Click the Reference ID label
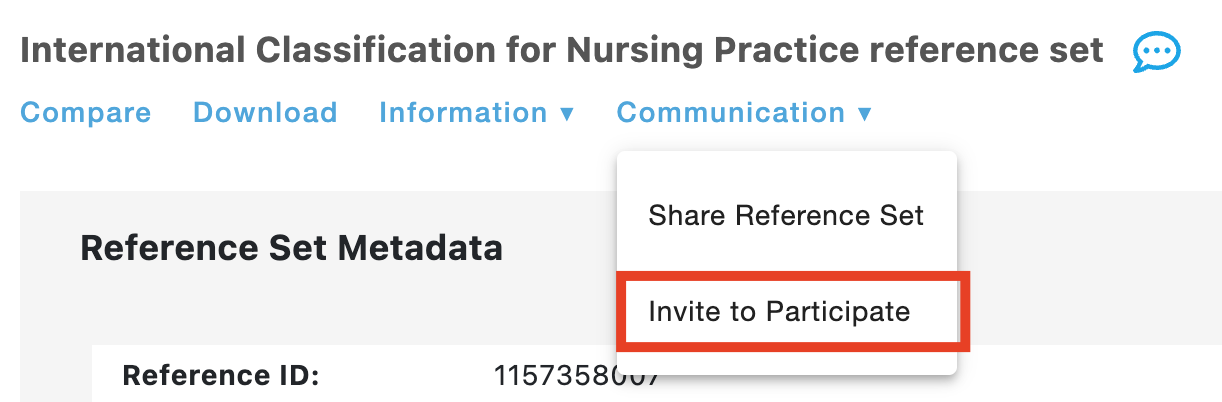1222x402 pixels. pos(220,377)
